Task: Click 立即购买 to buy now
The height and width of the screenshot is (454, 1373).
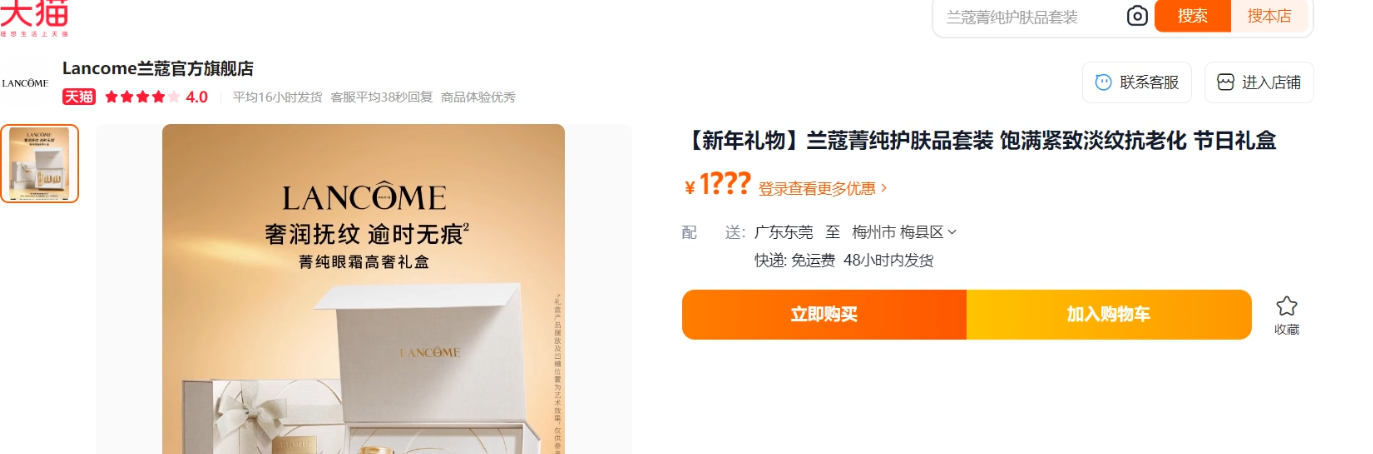Action: pos(824,314)
